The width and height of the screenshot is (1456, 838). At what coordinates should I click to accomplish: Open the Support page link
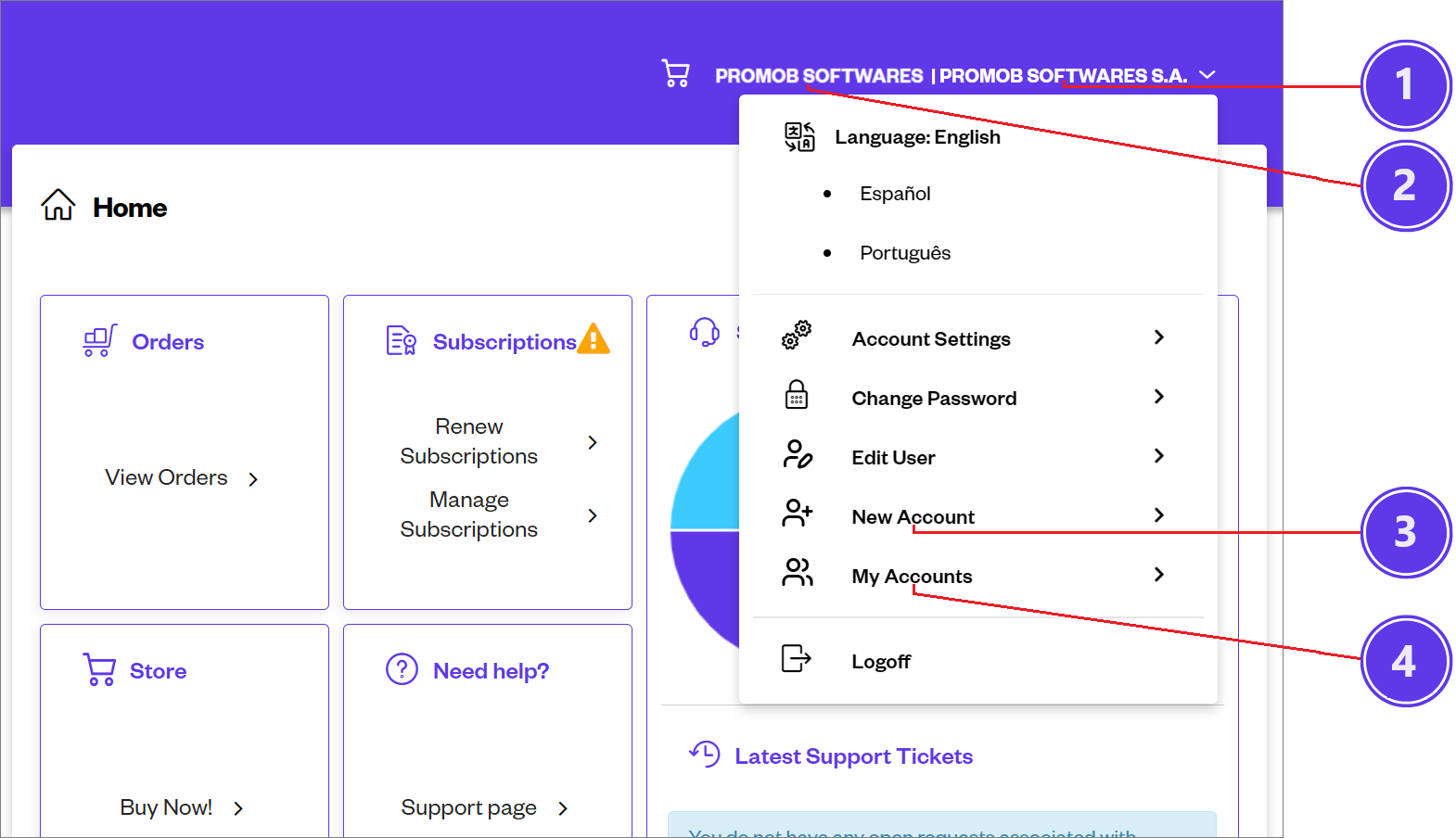pyautogui.click(x=469, y=806)
